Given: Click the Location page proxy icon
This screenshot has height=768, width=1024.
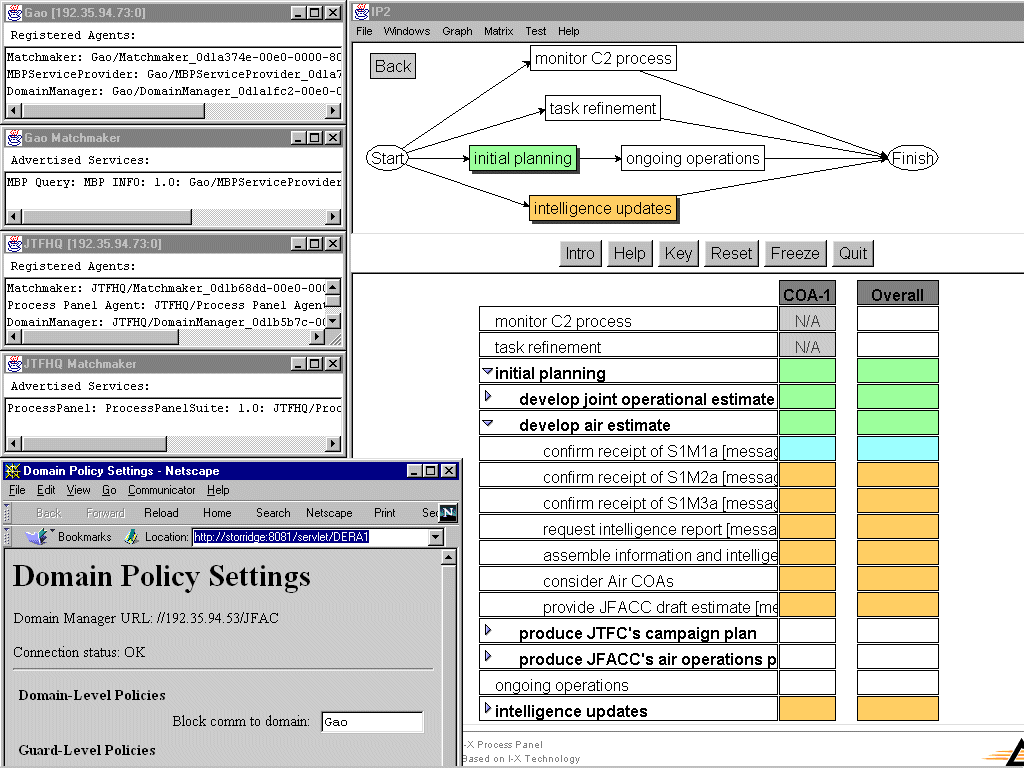Looking at the screenshot, I should [x=131, y=537].
